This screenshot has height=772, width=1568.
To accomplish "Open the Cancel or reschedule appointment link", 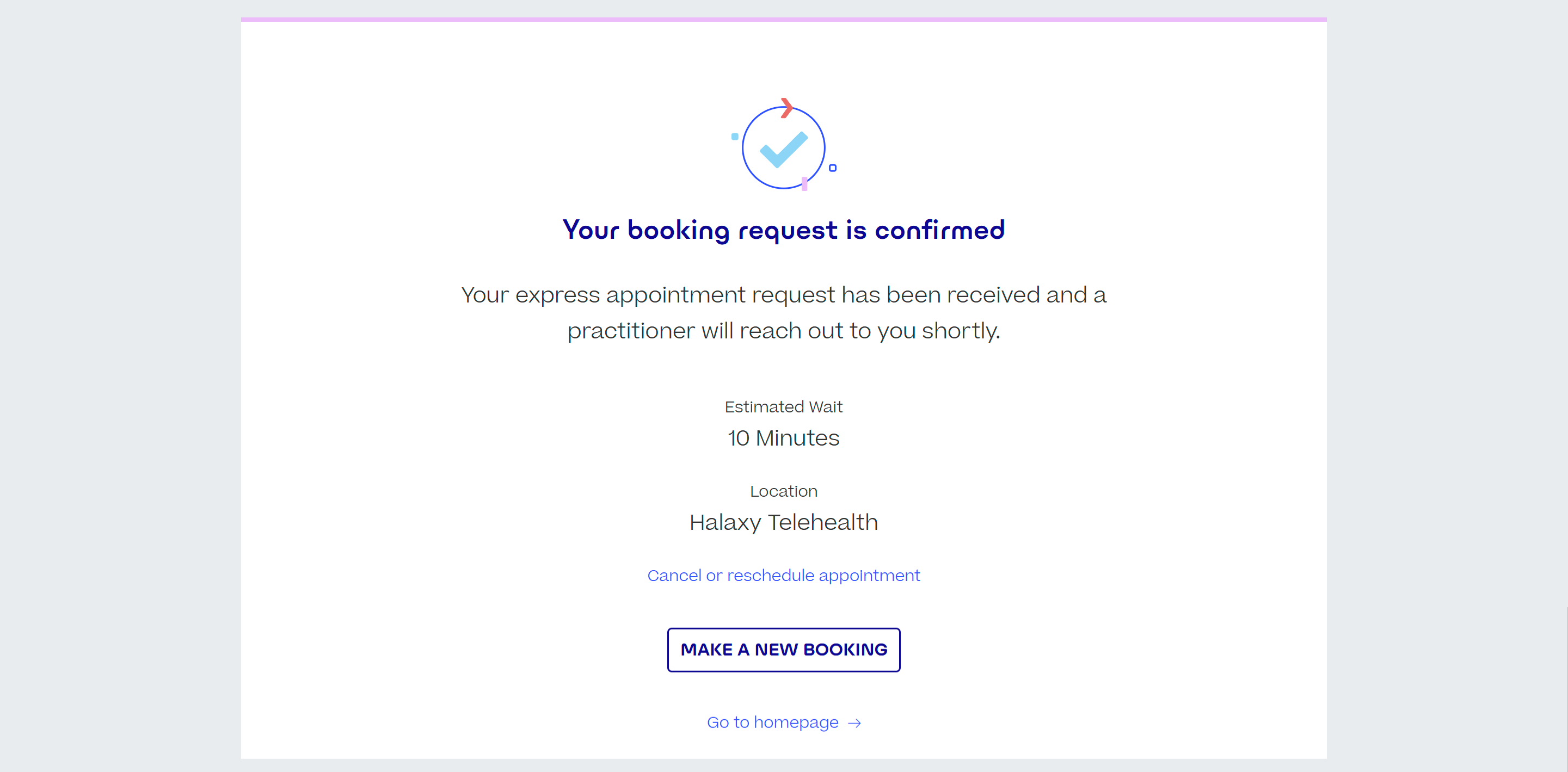I will pos(783,576).
